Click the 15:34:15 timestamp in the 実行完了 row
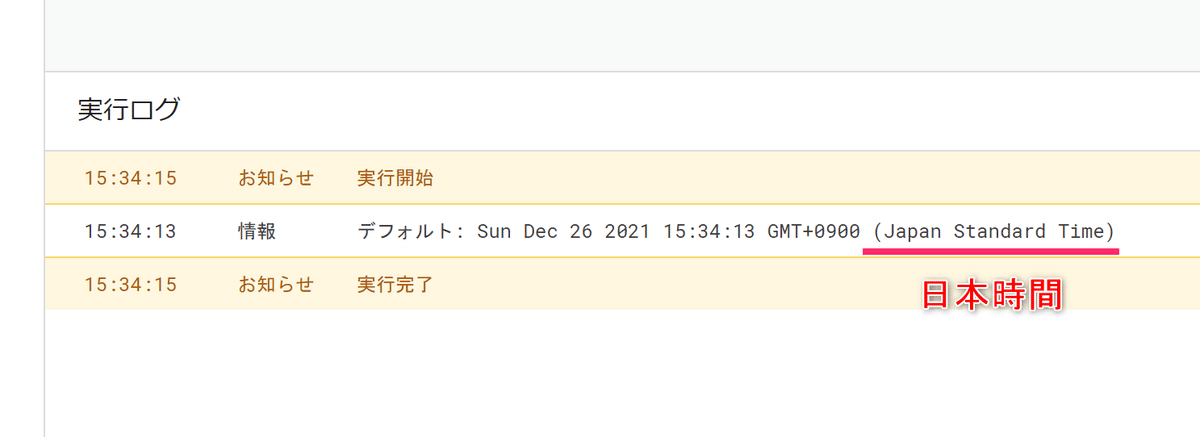The height and width of the screenshot is (437, 1200). tap(130, 284)
